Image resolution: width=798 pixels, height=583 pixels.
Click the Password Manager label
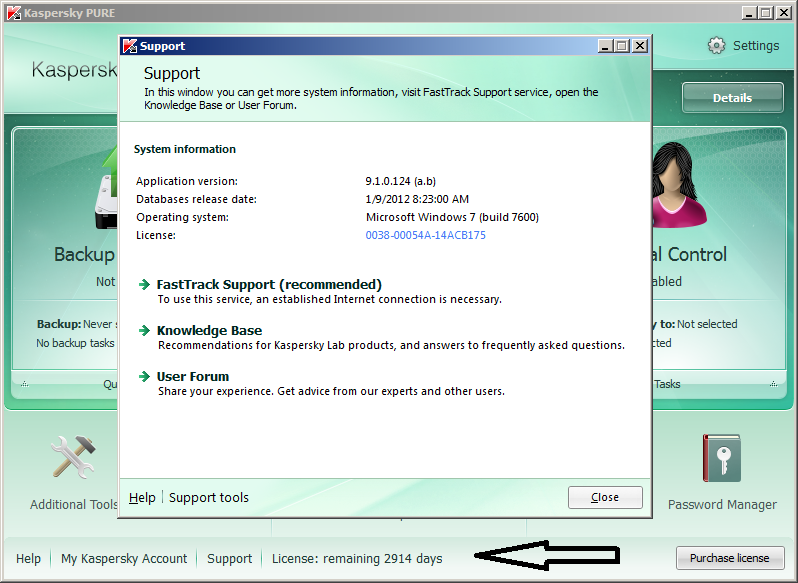(x=722, y=505)
